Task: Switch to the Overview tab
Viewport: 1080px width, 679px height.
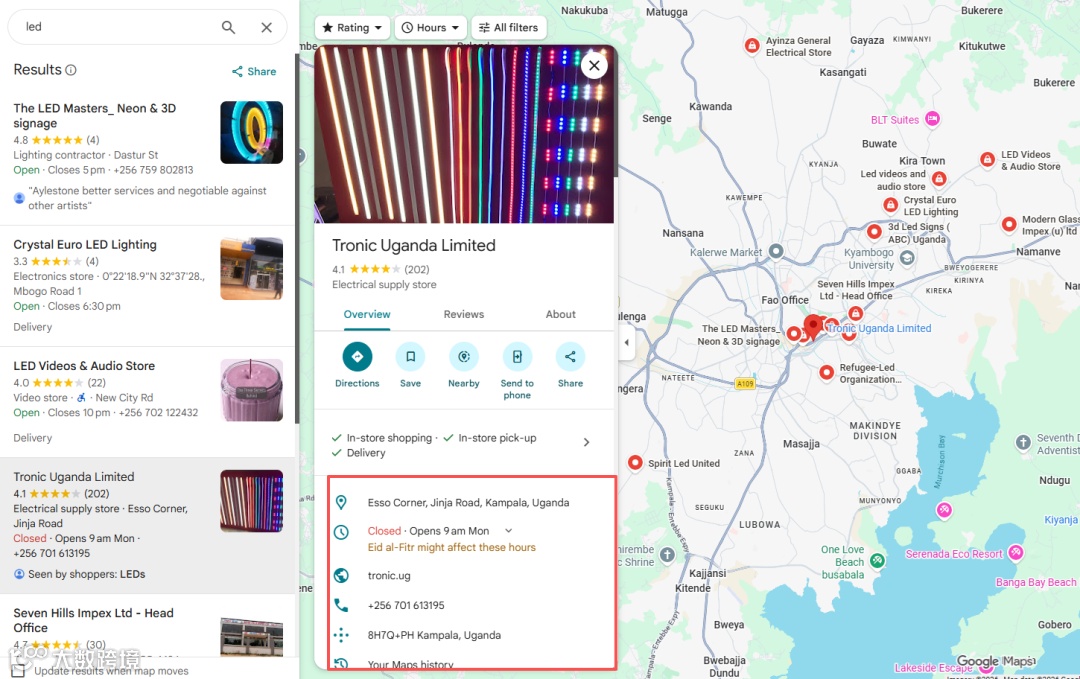Action: click(x=367, y=314)
